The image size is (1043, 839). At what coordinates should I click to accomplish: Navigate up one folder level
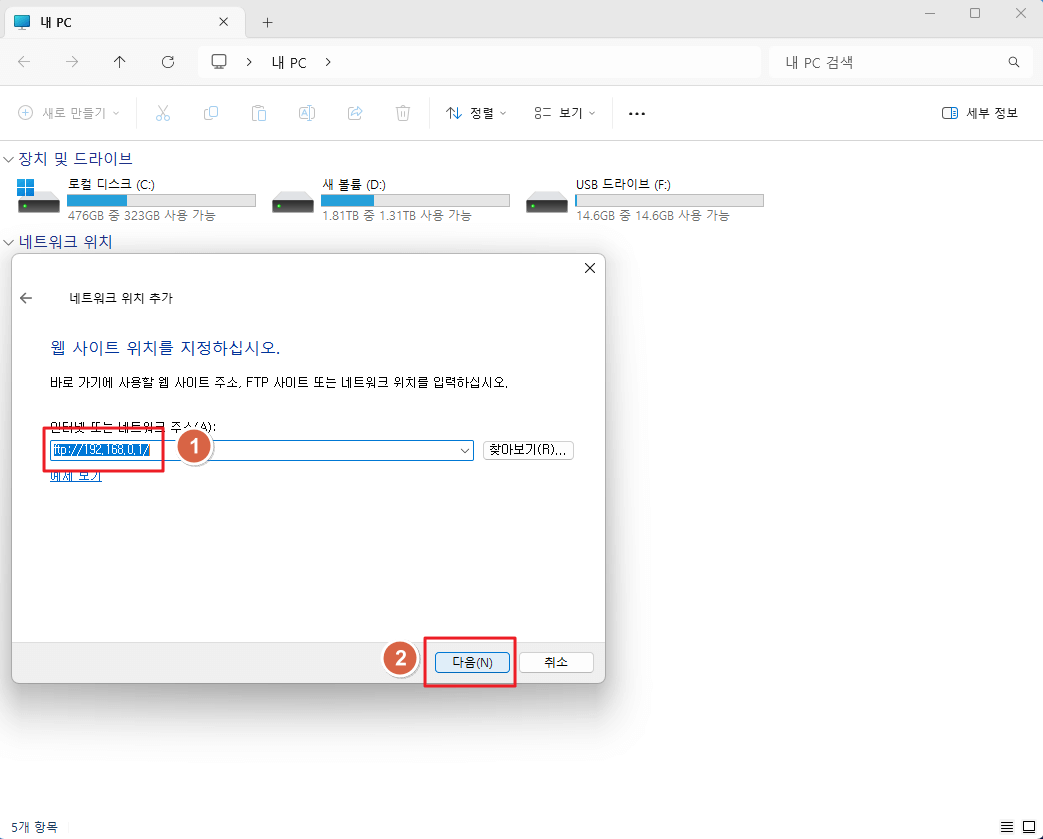(120, 62)
